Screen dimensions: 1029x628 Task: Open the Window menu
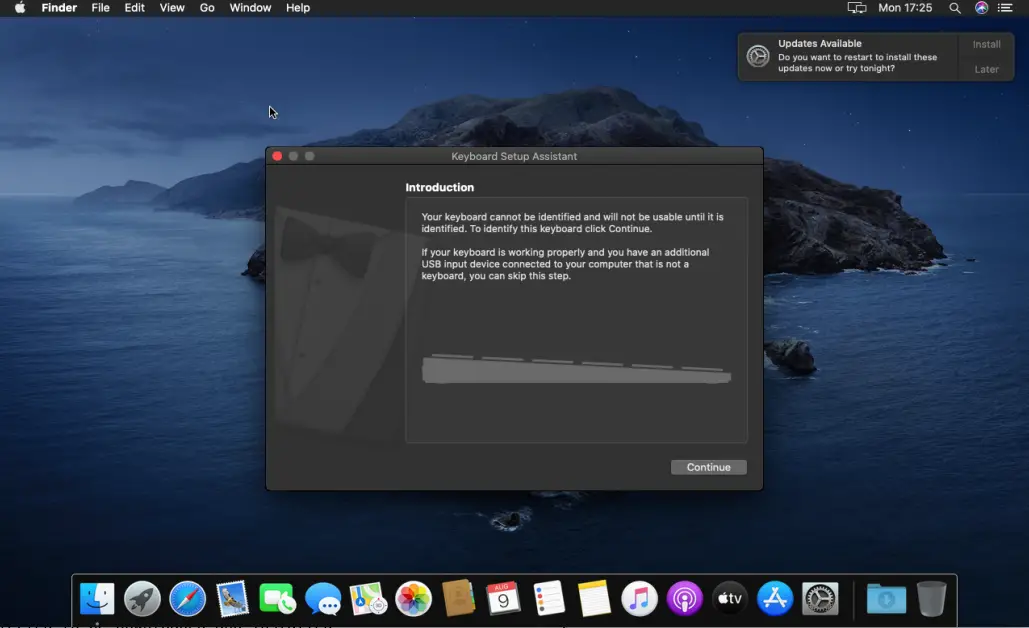click(x=250, y=8)
